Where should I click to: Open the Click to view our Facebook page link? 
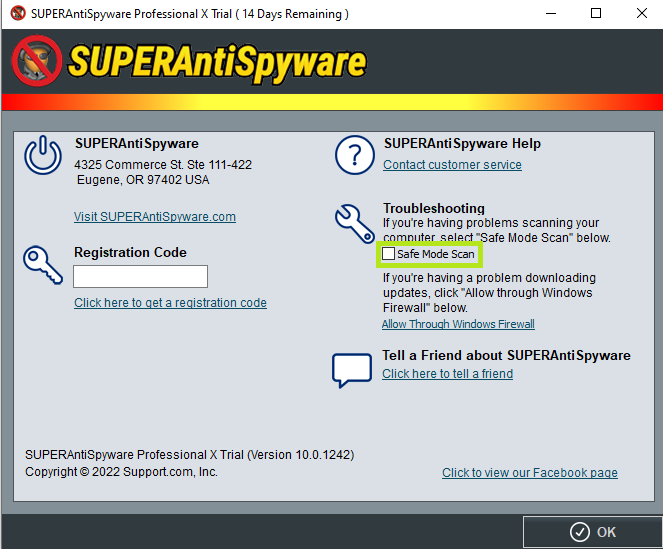[x=530, y=472]
